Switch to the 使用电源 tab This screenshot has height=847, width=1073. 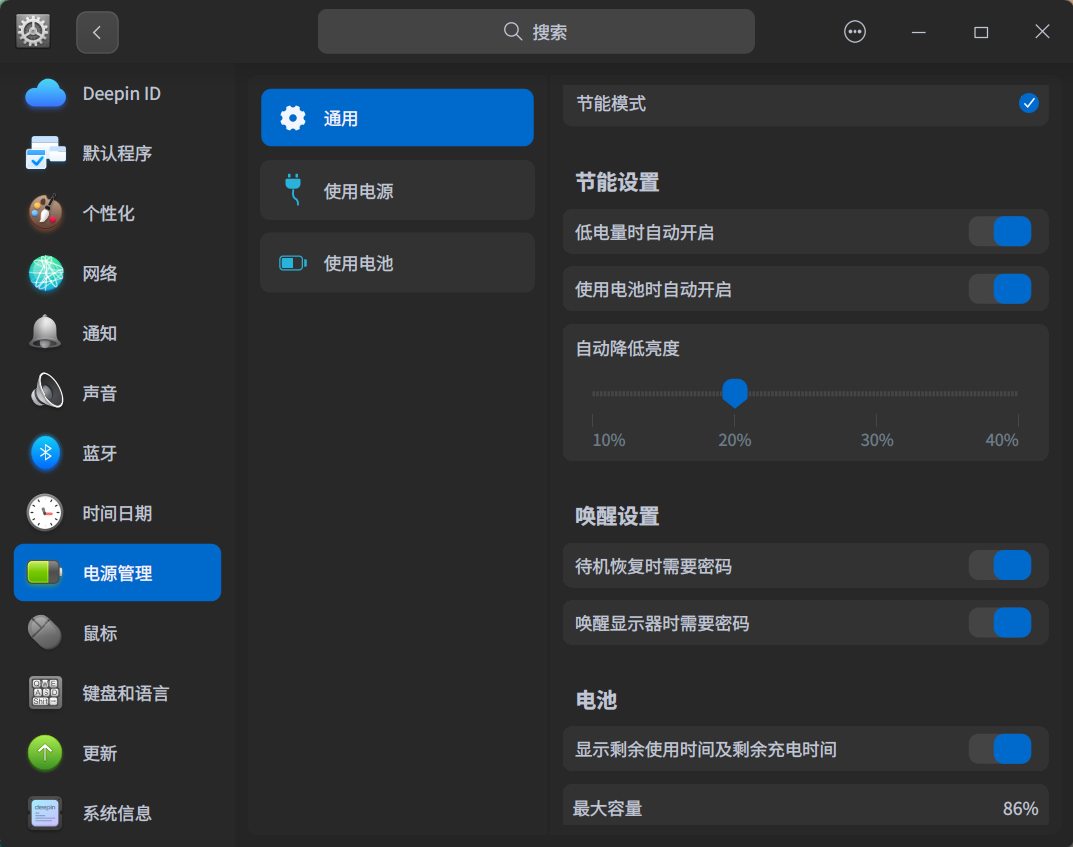397,190
